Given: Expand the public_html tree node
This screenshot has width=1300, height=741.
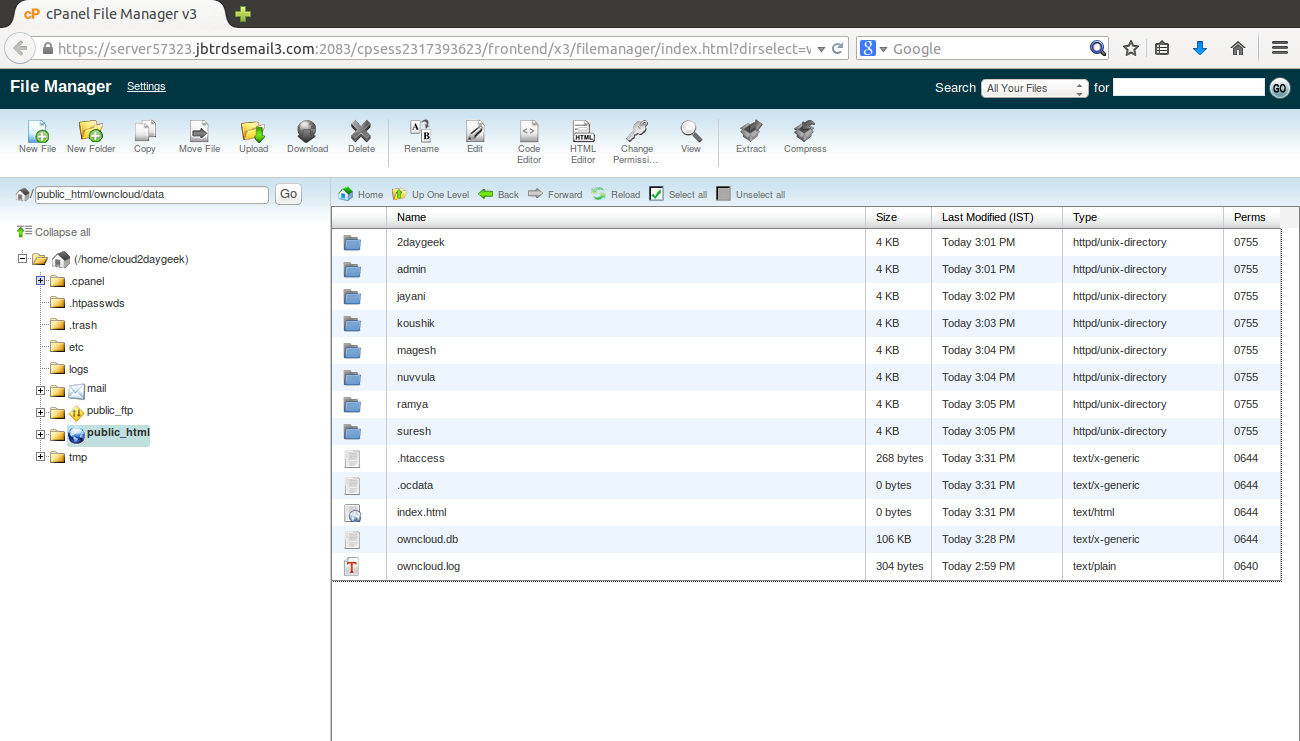Looking at the screenshot, I should [41, 434].
